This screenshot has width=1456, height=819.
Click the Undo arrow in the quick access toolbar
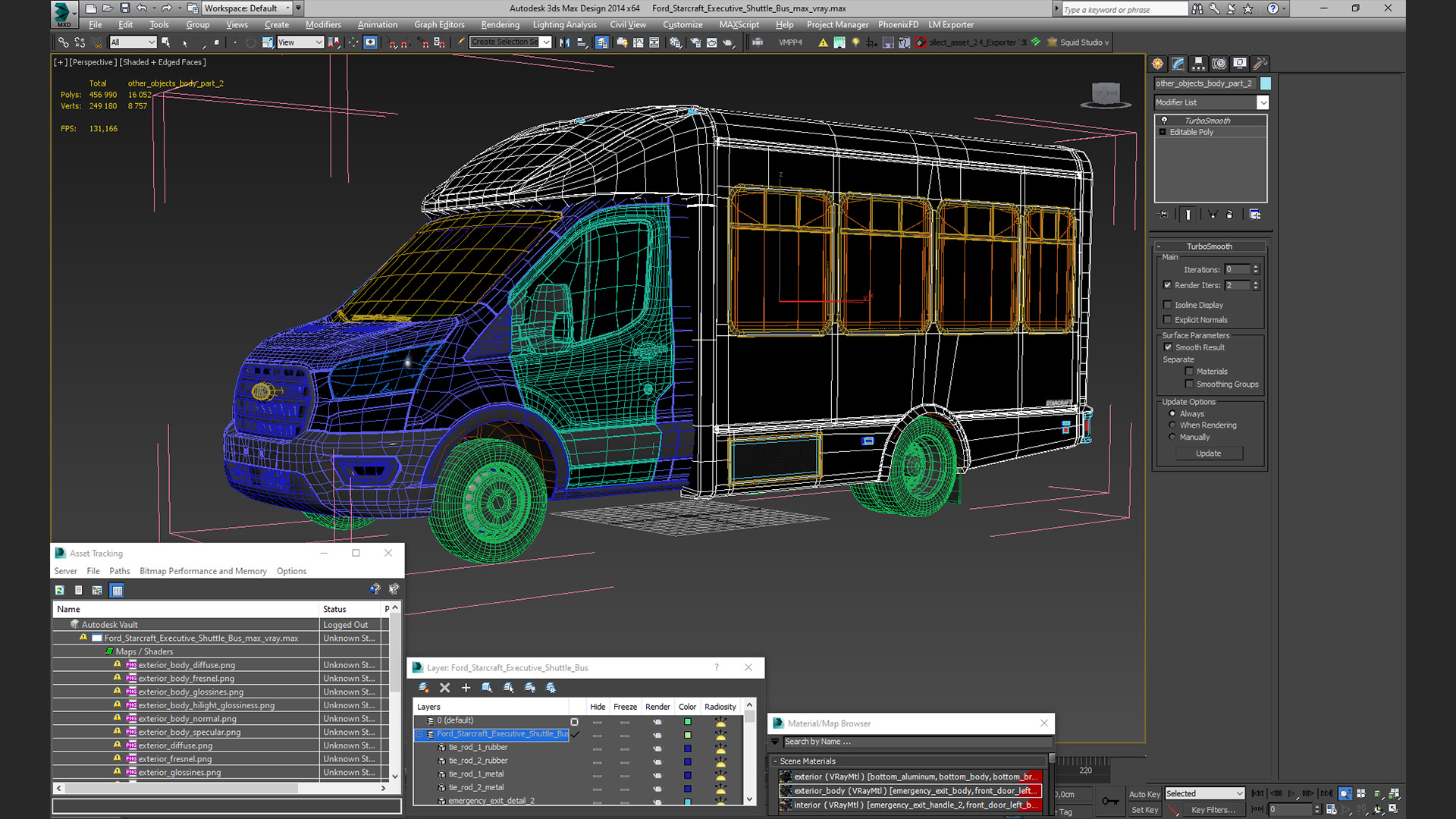(142, 8)
